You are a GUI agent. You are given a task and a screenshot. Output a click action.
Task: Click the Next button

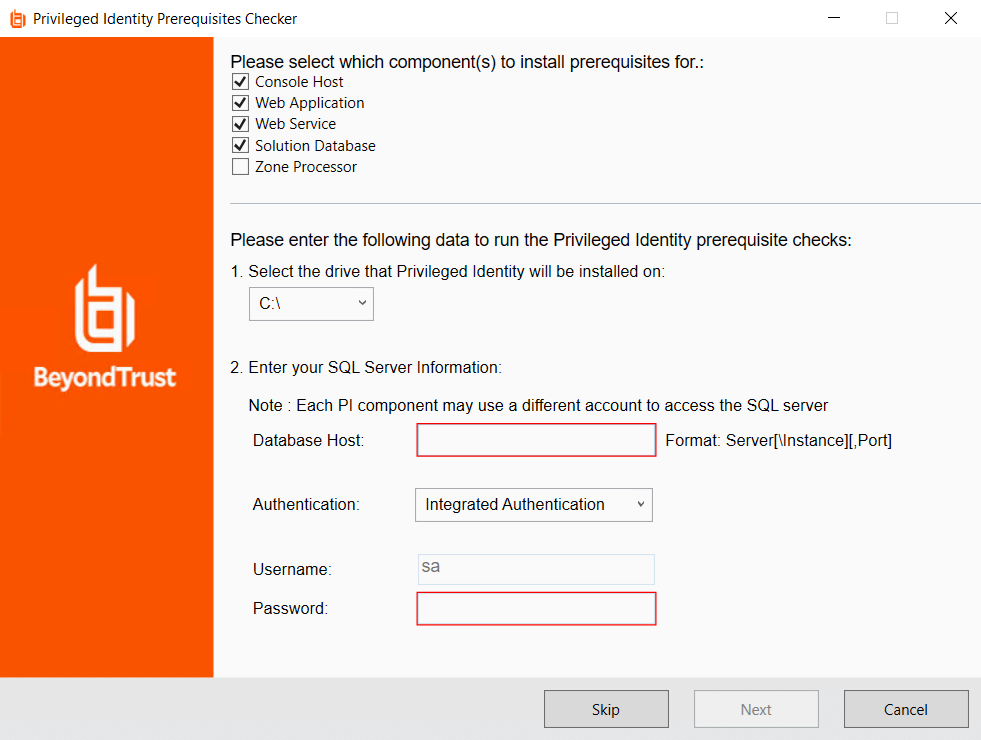pos(756,710)
